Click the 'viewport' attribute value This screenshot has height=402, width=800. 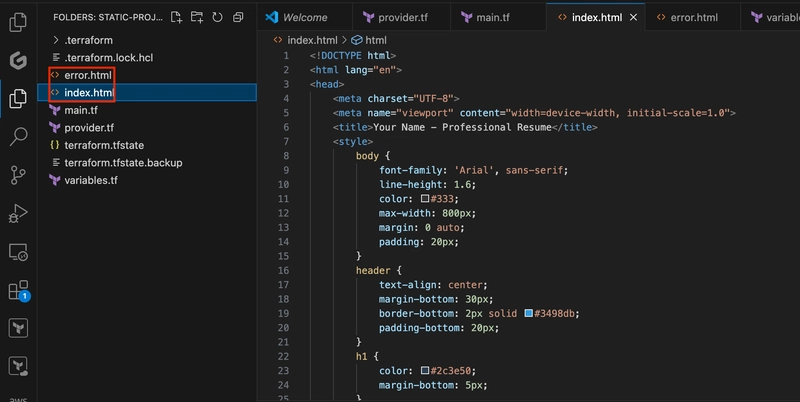click(x=424, y=113)
